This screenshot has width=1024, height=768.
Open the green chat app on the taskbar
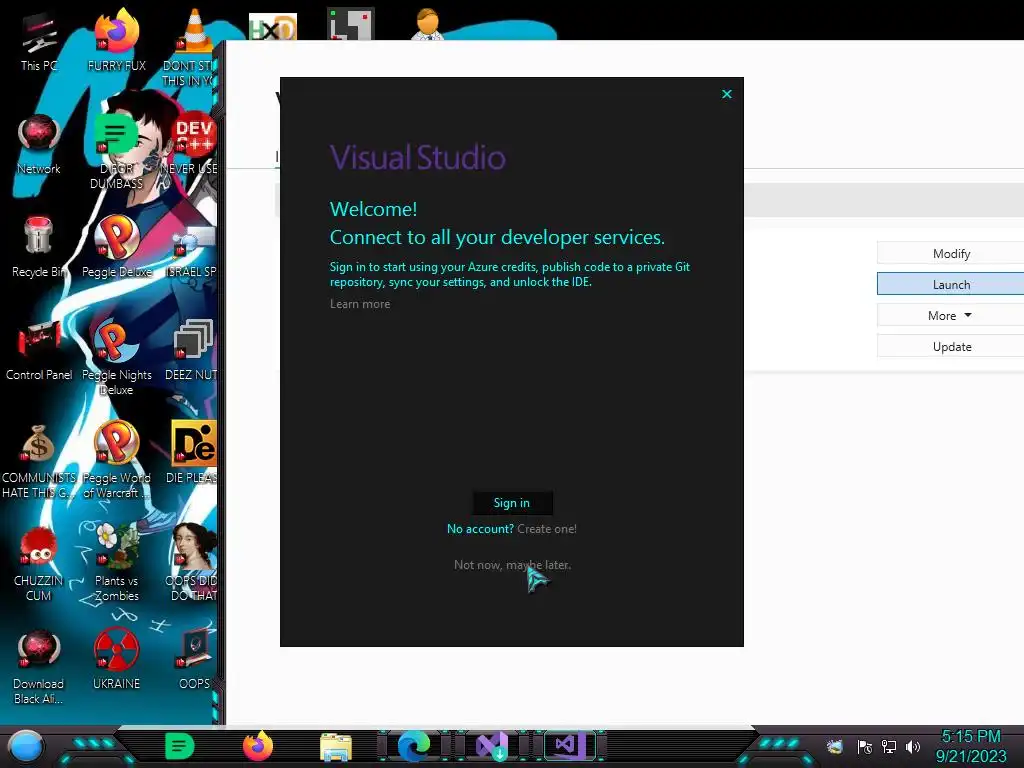(180, 746)
